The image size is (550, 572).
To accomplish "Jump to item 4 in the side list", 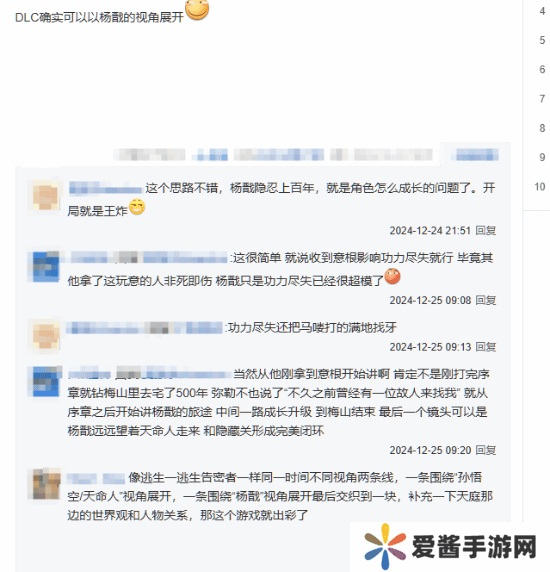I will coord(542,11).
